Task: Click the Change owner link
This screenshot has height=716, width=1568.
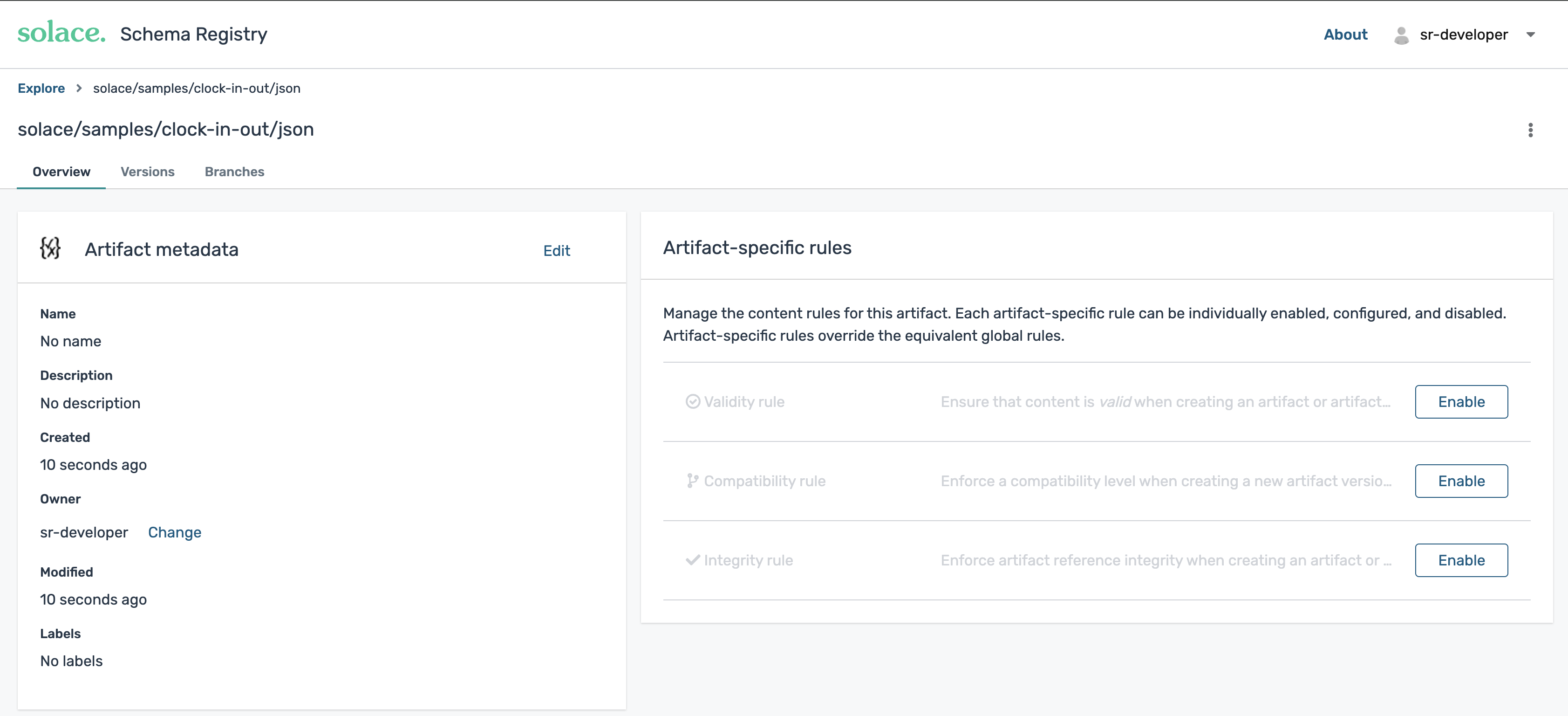Action: click(x=174, y=533)
